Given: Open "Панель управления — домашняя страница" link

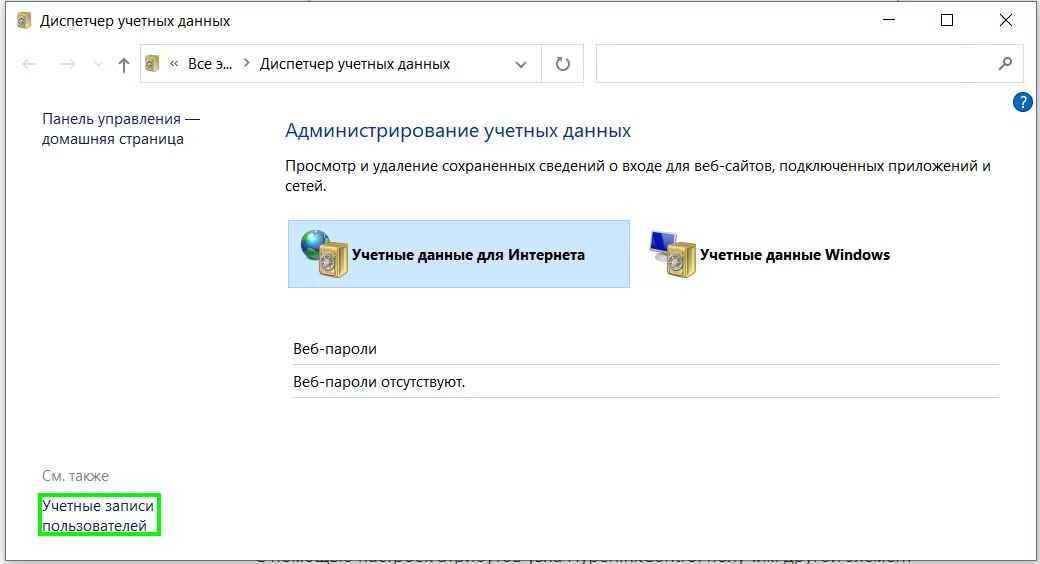Looking at the screenshot, I should point(121,129).
